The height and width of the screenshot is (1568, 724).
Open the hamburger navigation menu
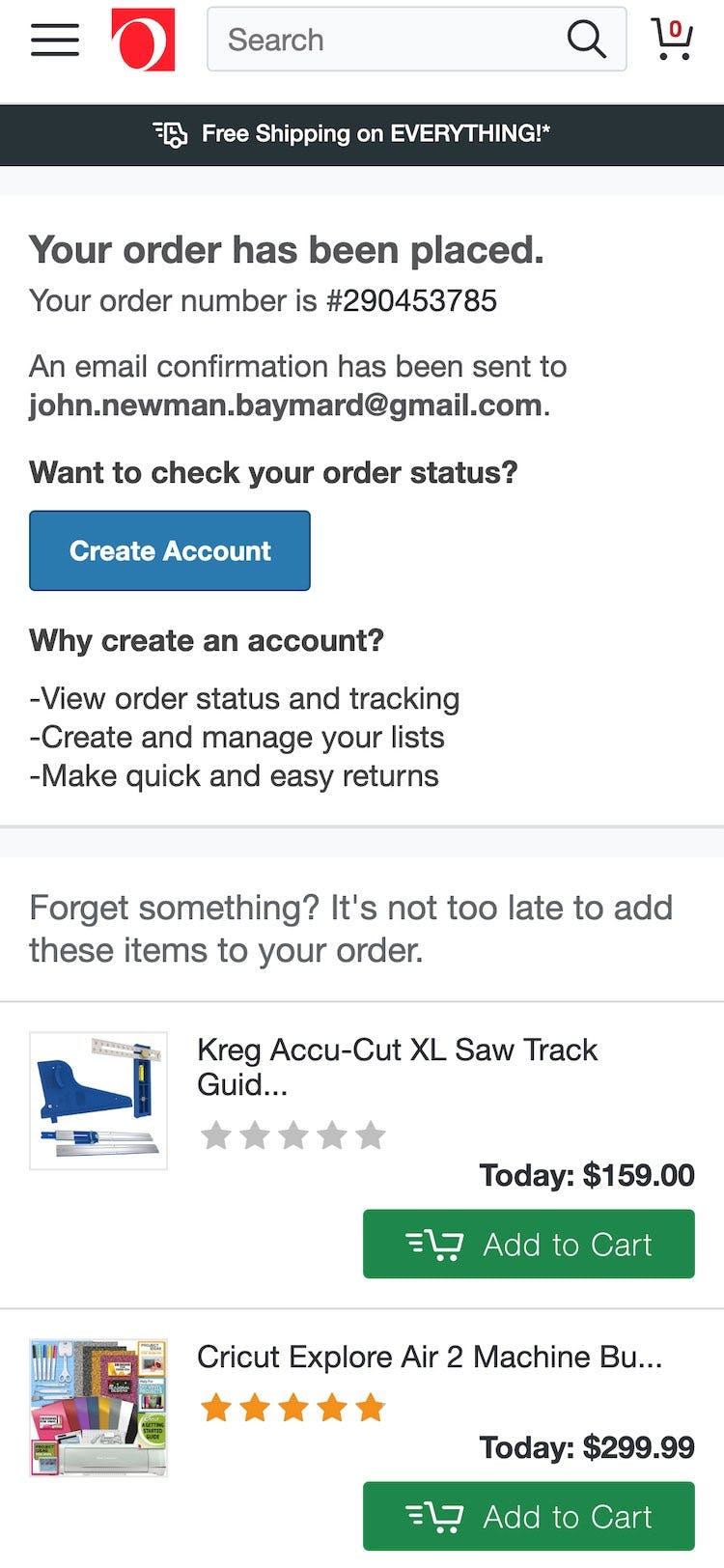click(54, 41)
